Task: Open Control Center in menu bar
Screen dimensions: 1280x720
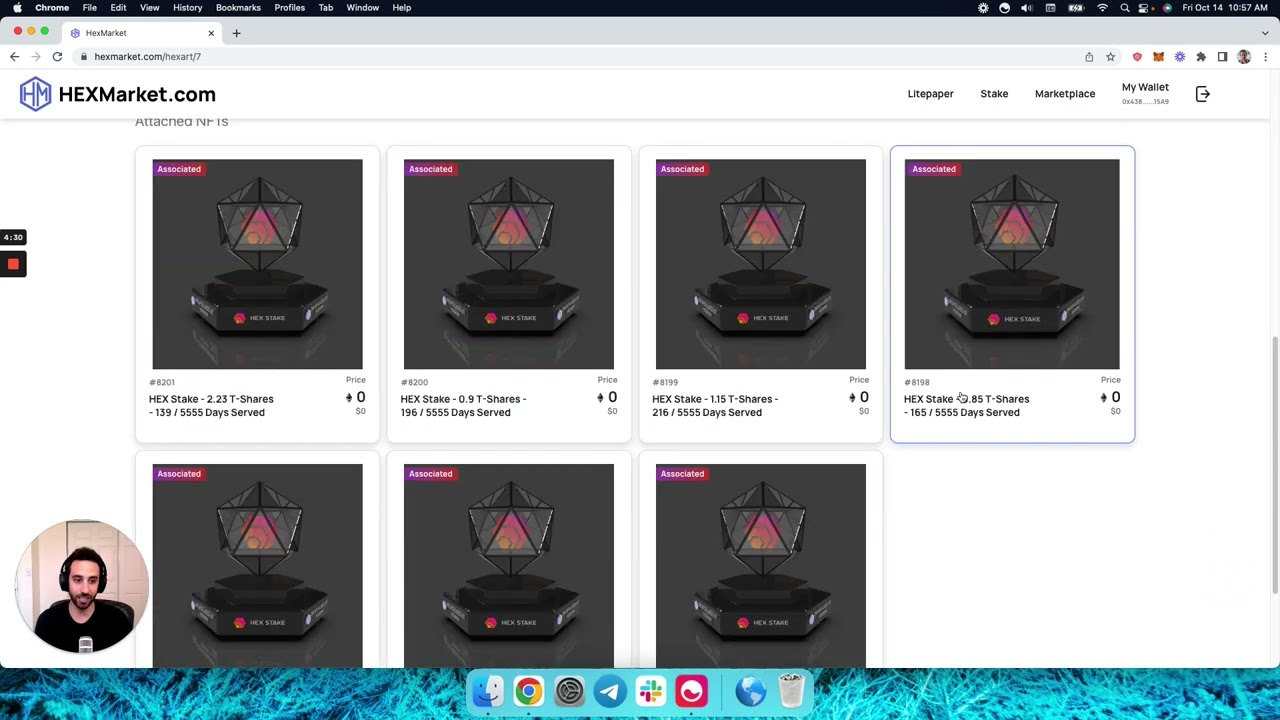Action: 1145,8
